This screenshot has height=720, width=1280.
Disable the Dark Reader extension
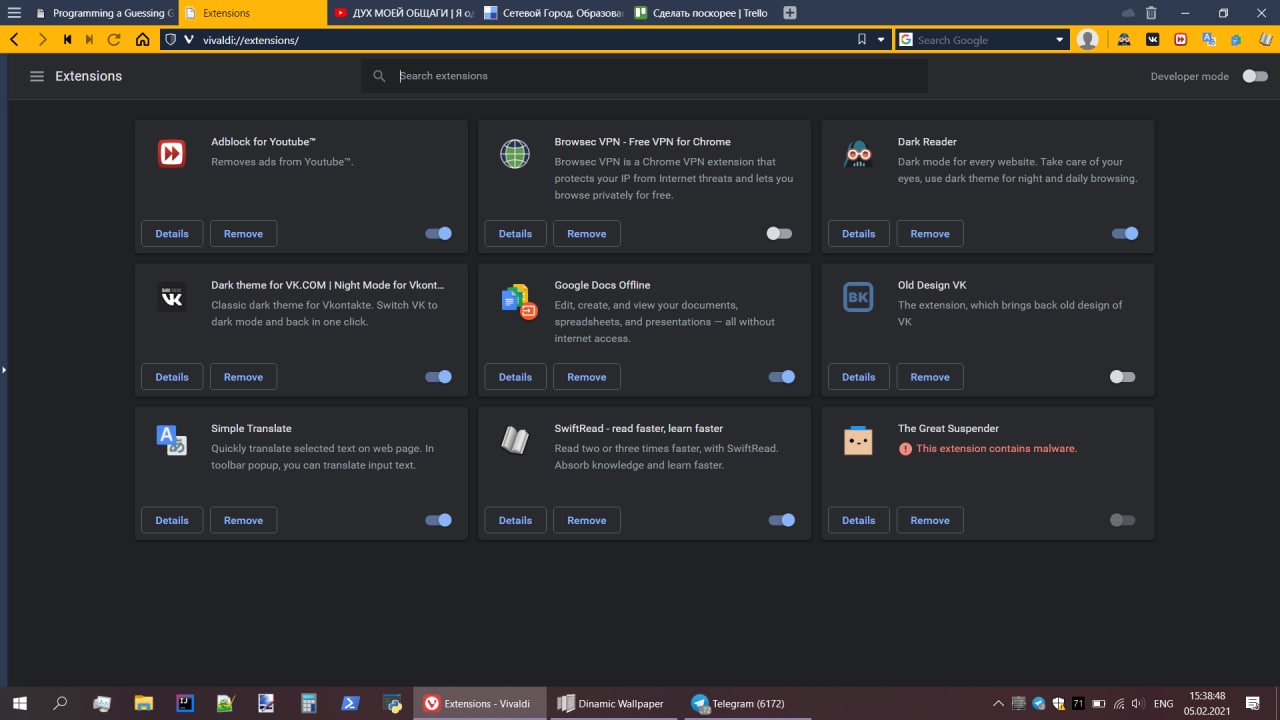tap(1125, 233)
